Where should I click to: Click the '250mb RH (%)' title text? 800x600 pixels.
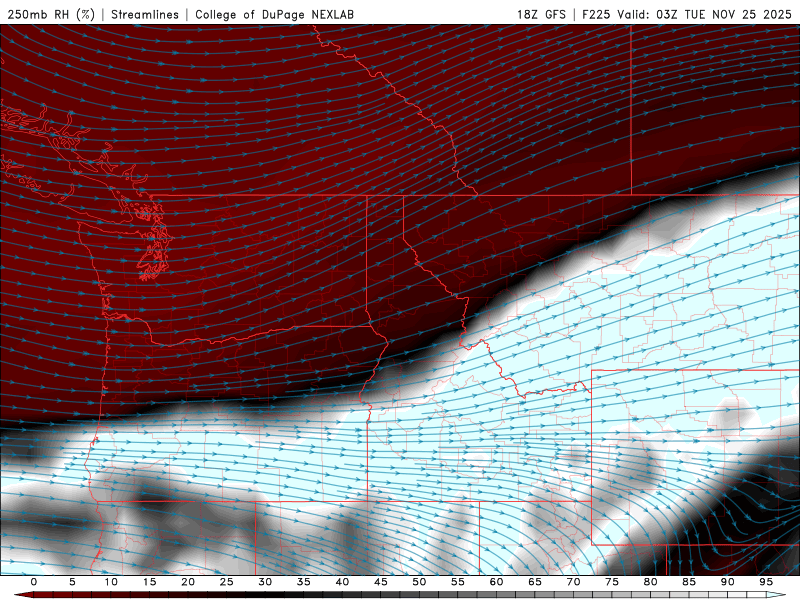tap(51, 14)
